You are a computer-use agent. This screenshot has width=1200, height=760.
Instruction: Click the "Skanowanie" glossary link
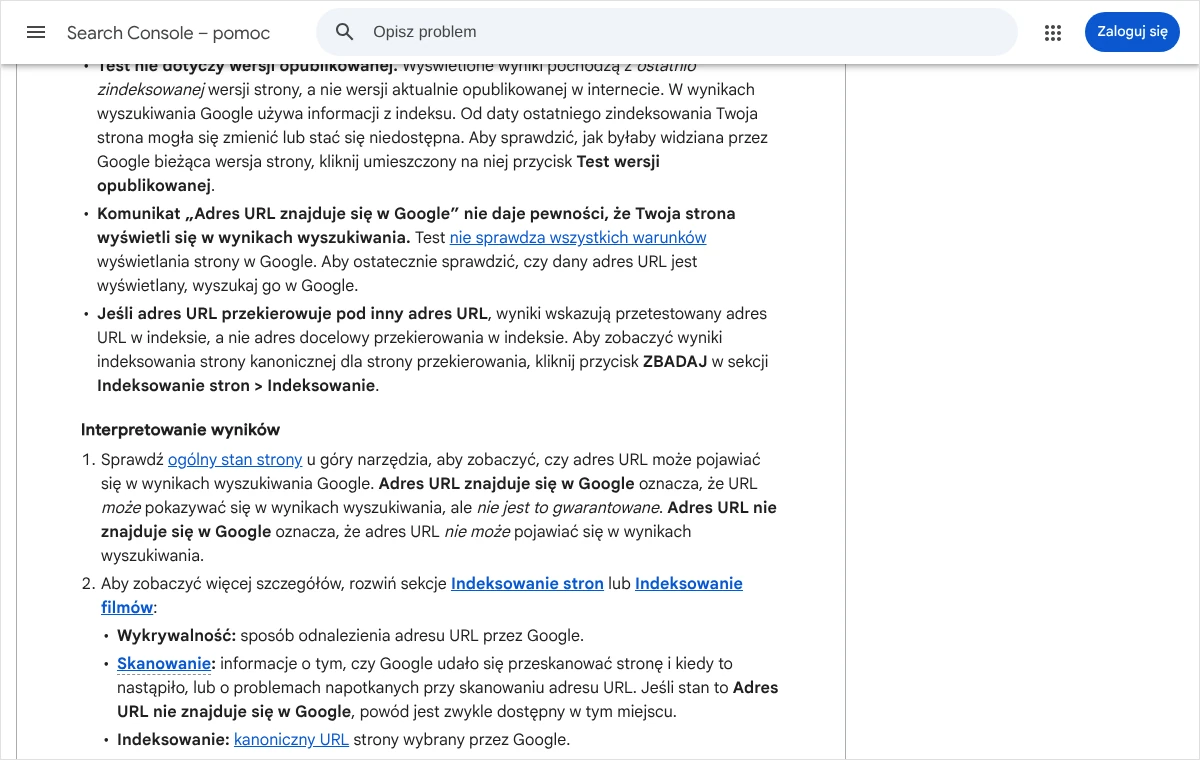[x=164, y=664]
